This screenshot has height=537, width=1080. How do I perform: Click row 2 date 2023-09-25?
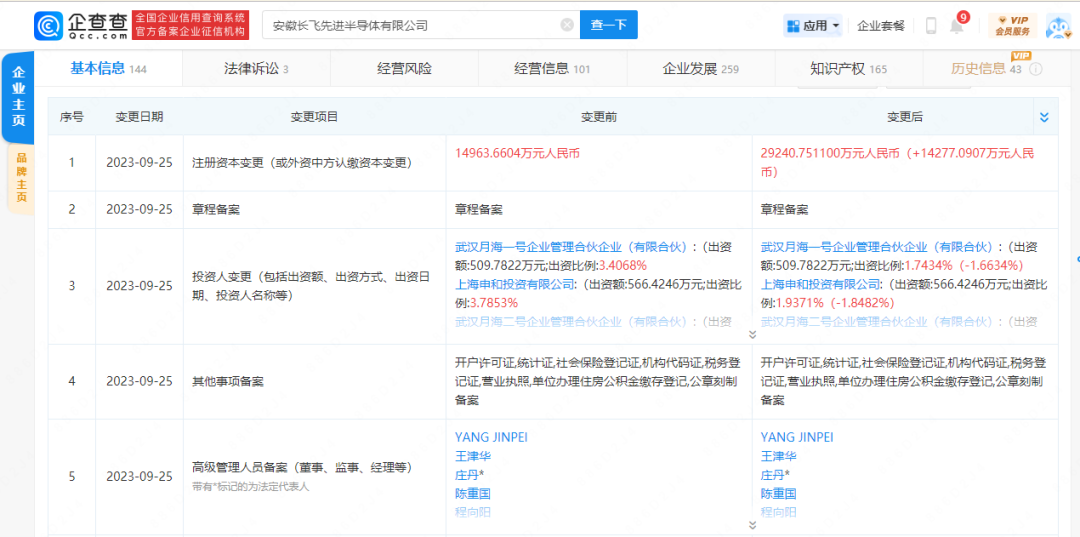click(139, 209)
